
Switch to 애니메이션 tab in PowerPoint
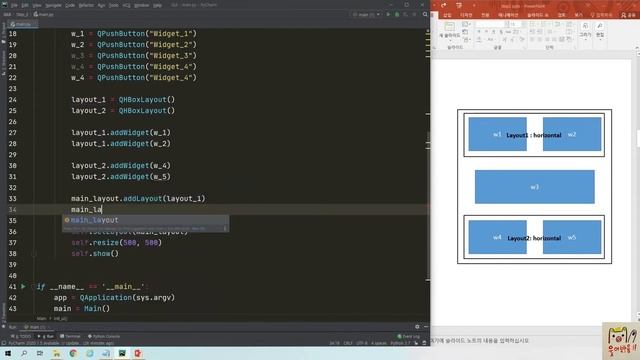(x=508, y=15)
